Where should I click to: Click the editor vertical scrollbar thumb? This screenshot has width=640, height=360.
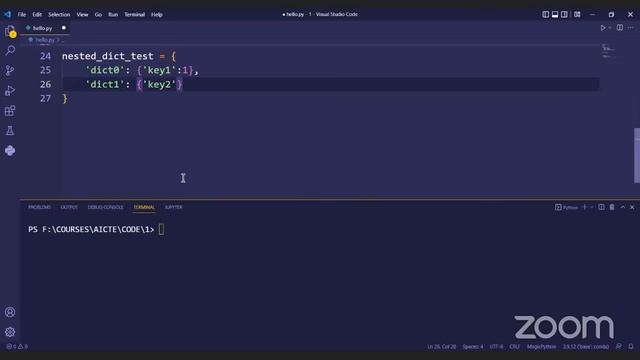pos(637,156)
